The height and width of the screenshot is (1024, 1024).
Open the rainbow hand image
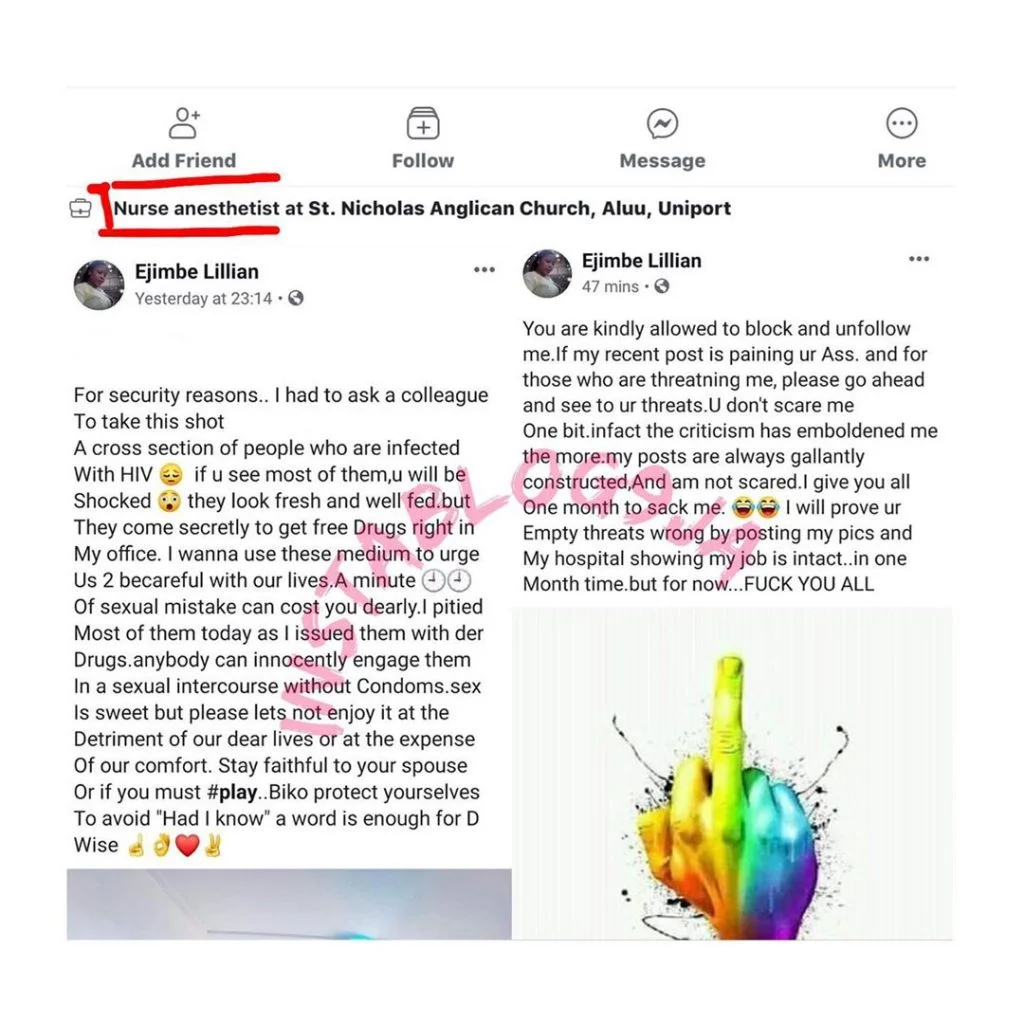(731, 773)
